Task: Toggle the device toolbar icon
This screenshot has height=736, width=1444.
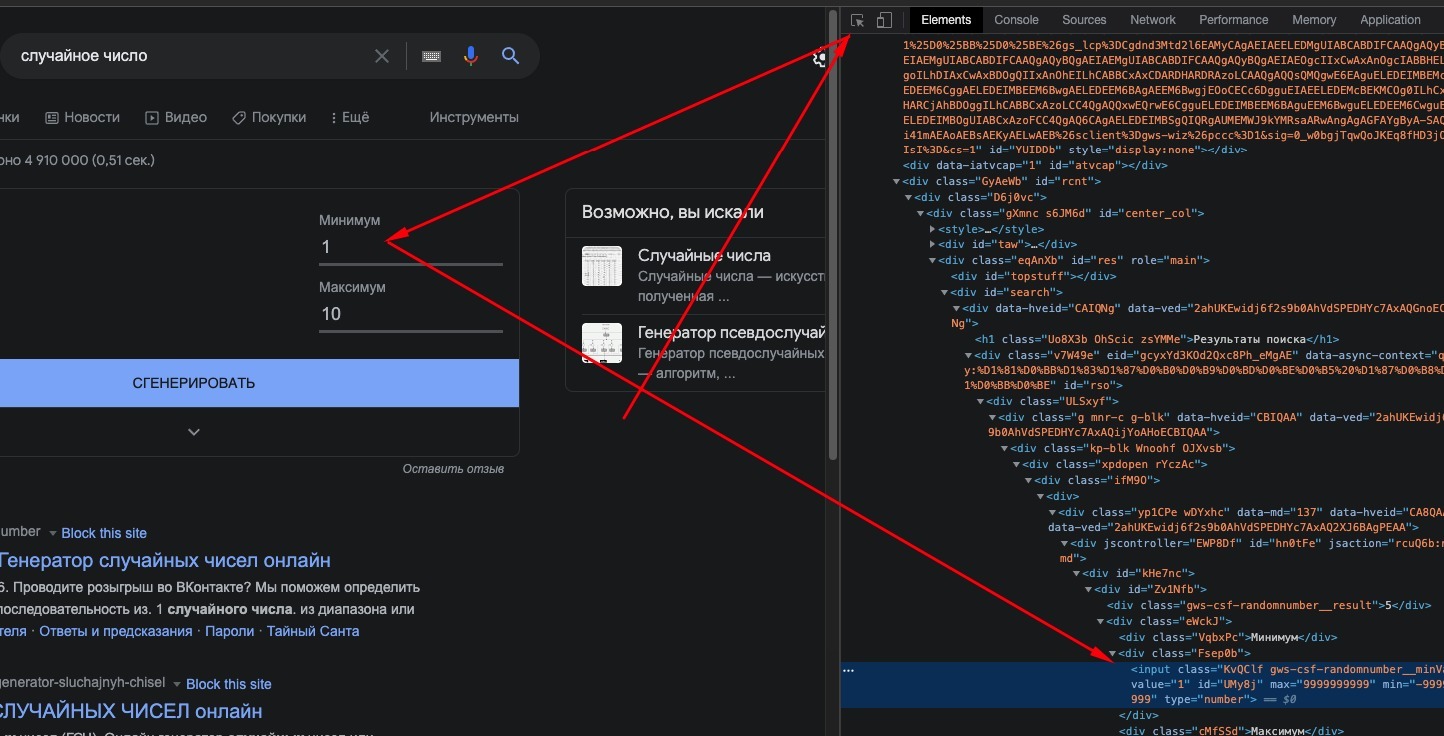Action: 884,20
